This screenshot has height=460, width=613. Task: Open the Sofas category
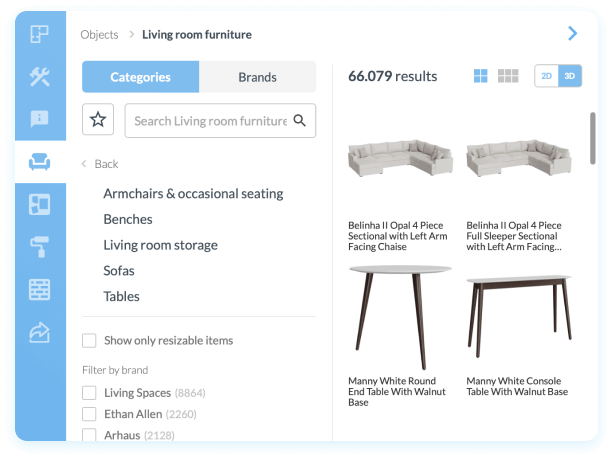click(119, 271)
